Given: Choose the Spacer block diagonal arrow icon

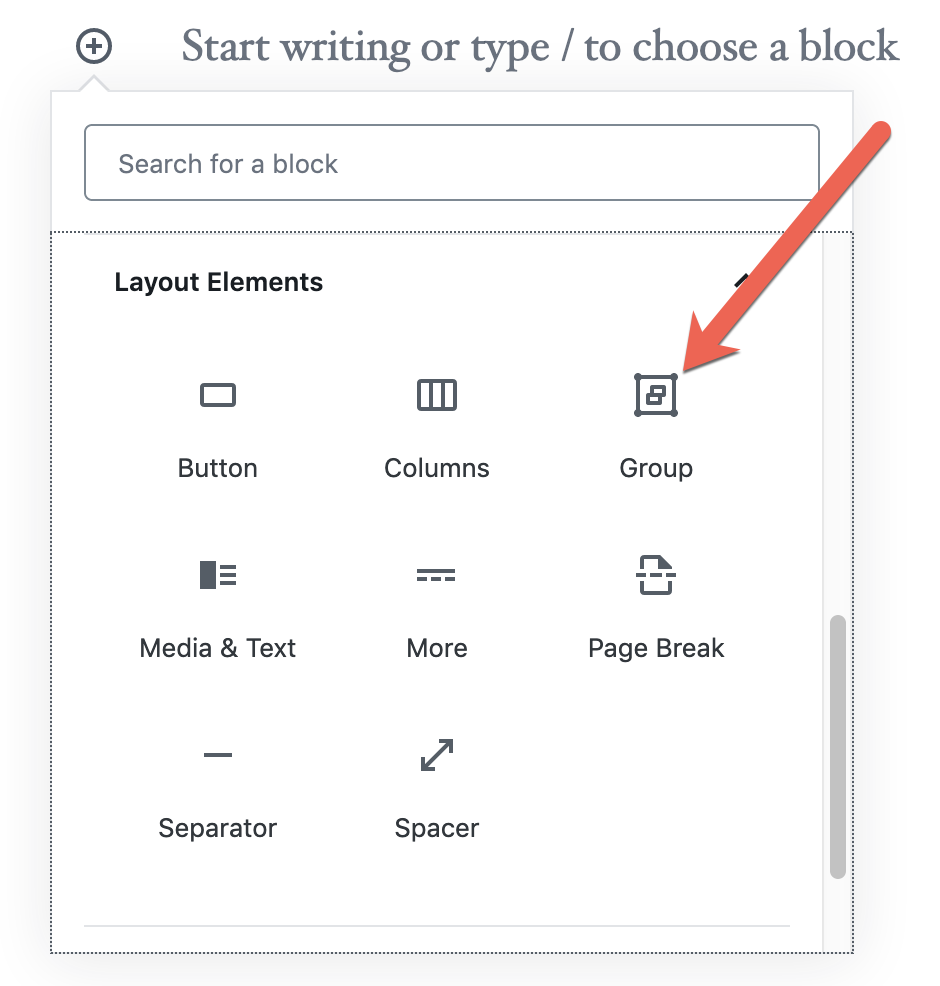Looking at the screenshot, I should (x=436, y=755).
